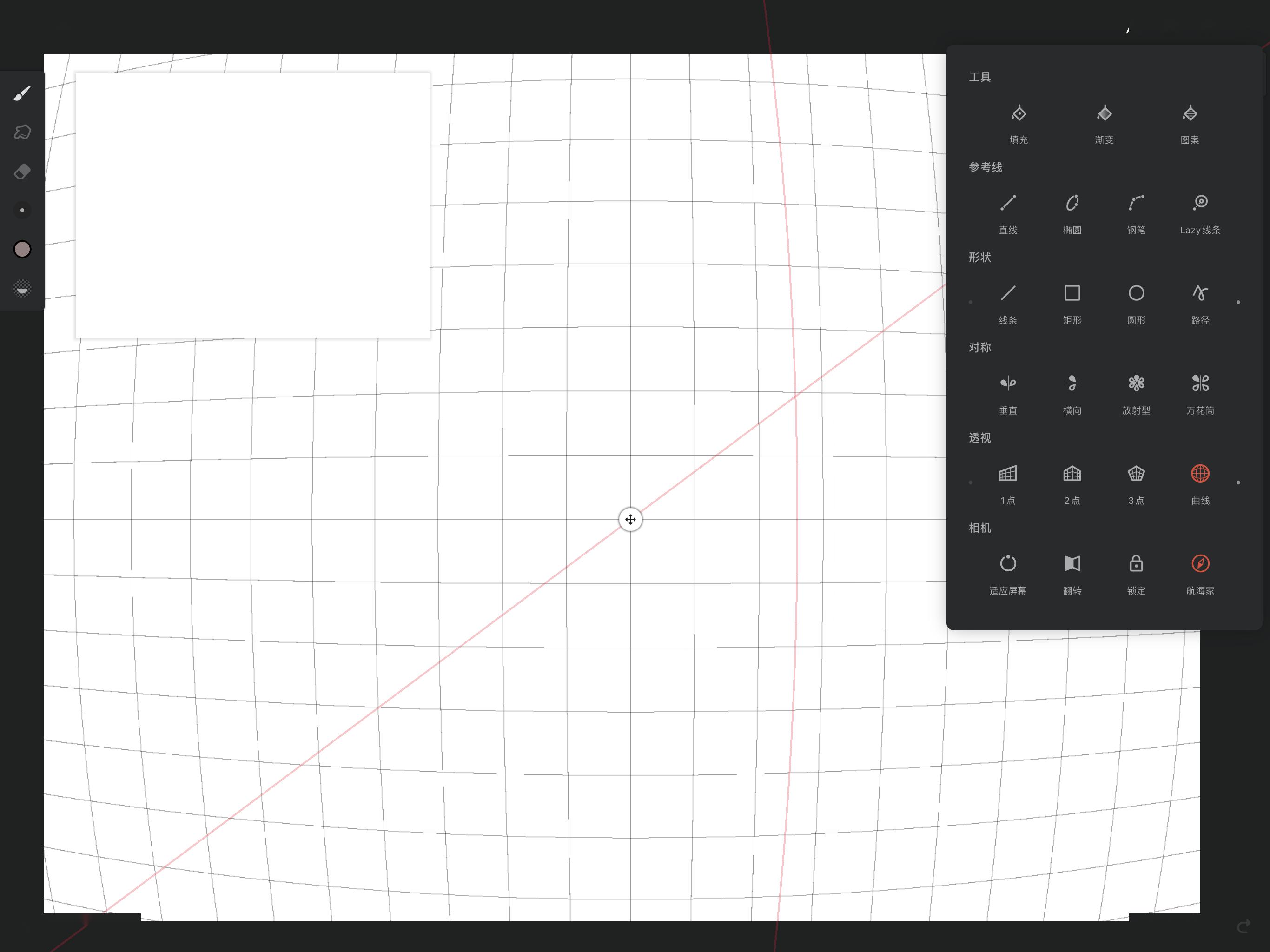The image size is (1270, 952).
Task: Select the 圆形 circle shape
Action: 1136,304
